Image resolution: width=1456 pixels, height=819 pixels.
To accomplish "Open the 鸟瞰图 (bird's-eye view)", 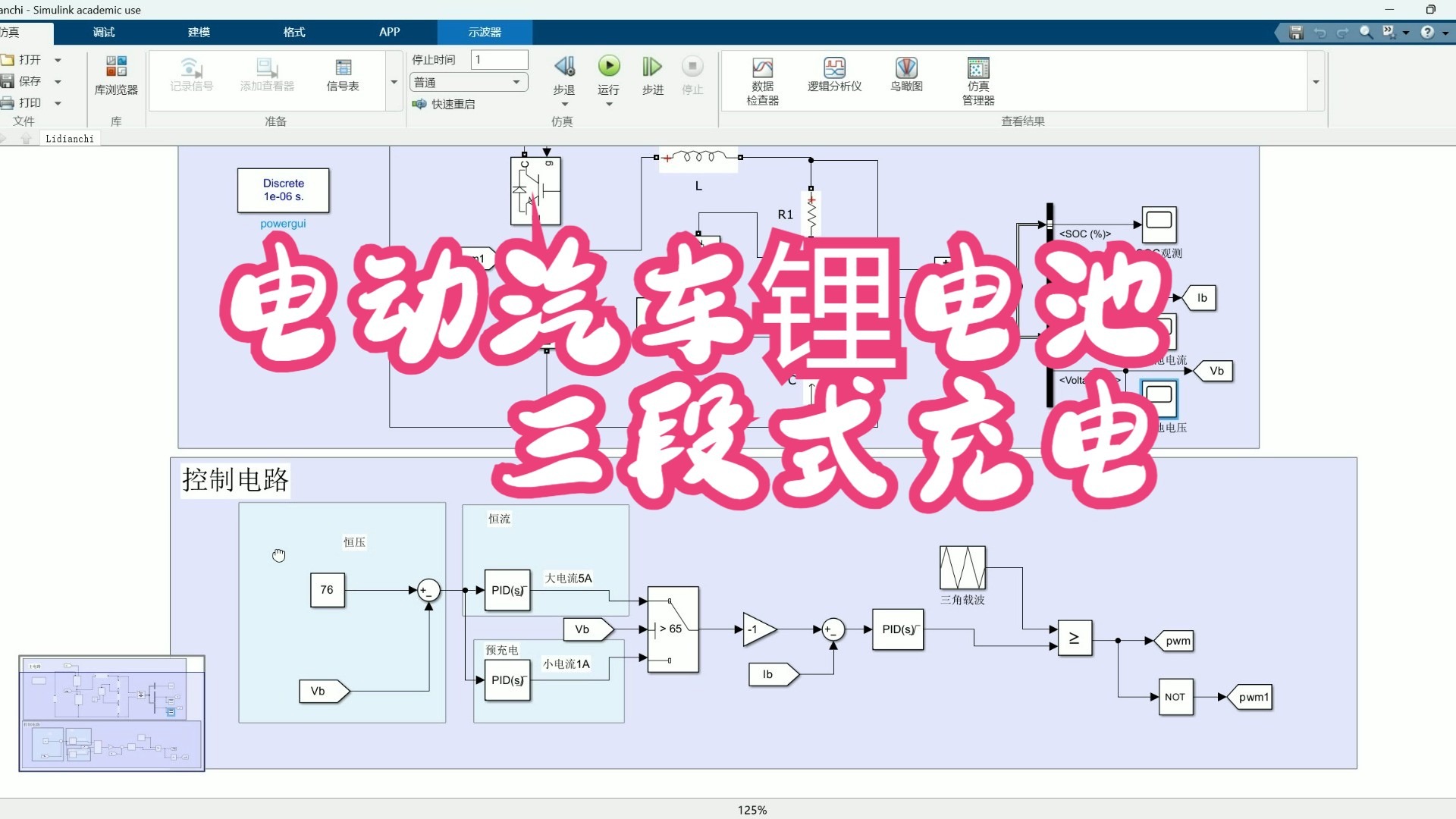I will click(907, 76).
